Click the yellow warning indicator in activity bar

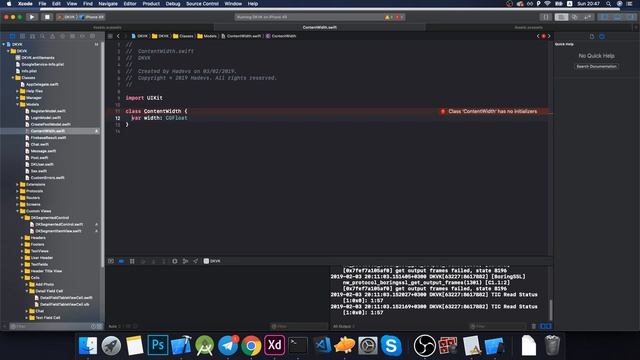[388, 17]
